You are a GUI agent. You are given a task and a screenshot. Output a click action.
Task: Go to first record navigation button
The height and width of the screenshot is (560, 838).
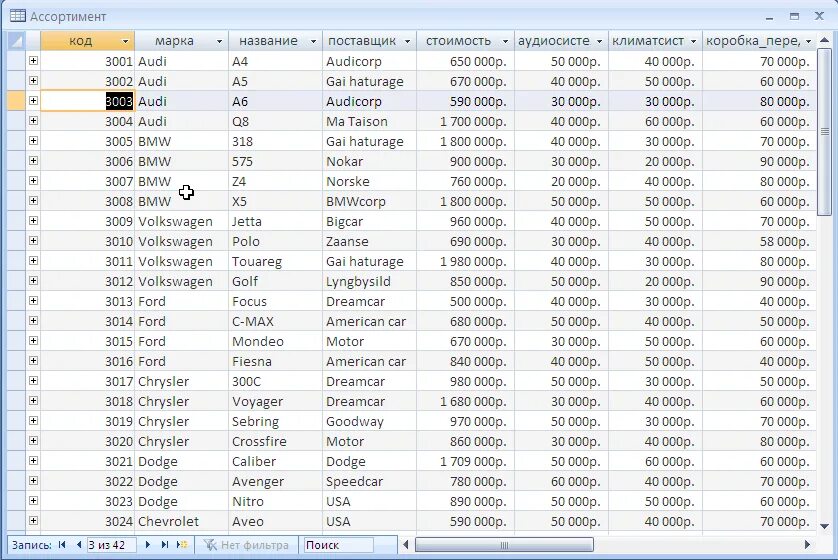(x=62, y=545)
